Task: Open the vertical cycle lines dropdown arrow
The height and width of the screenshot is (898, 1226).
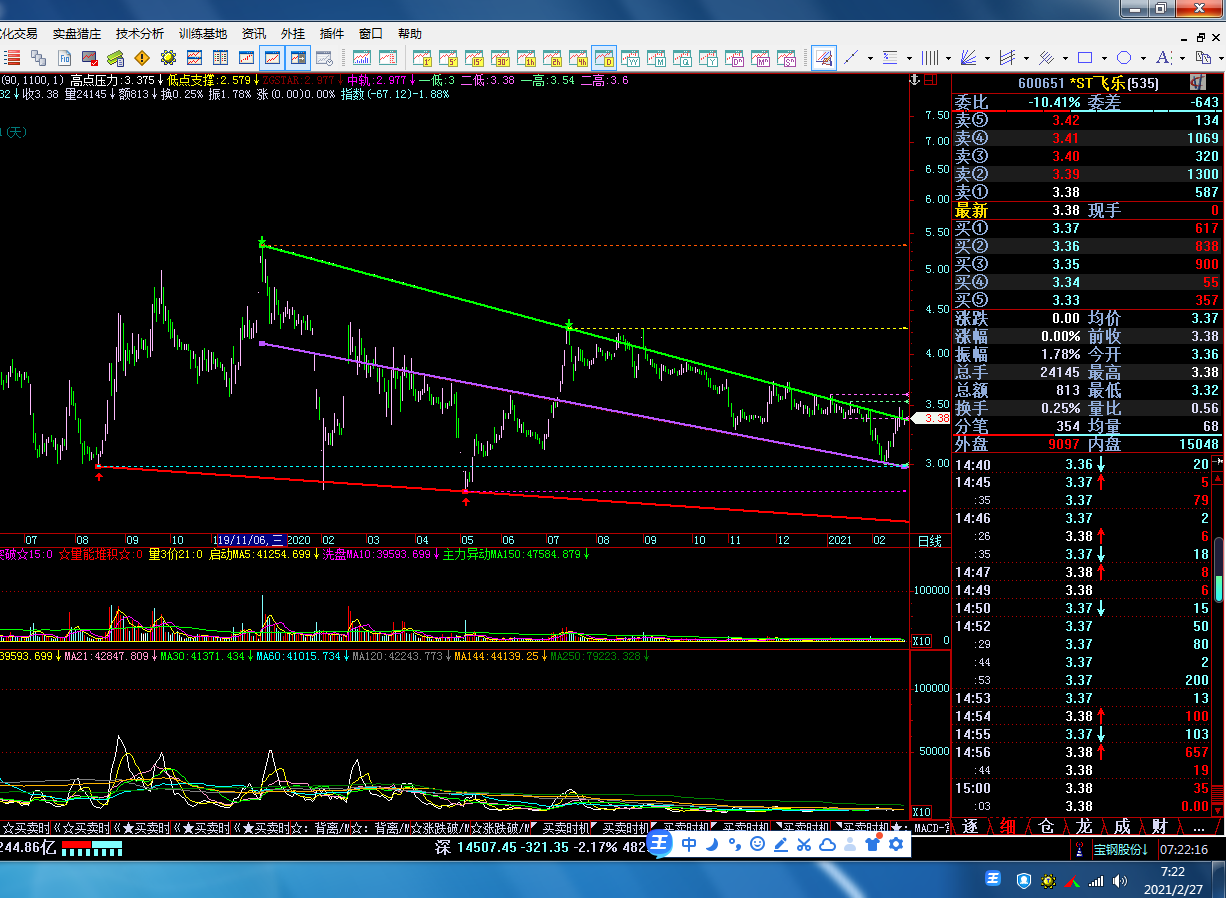Action: coord(948,58)
